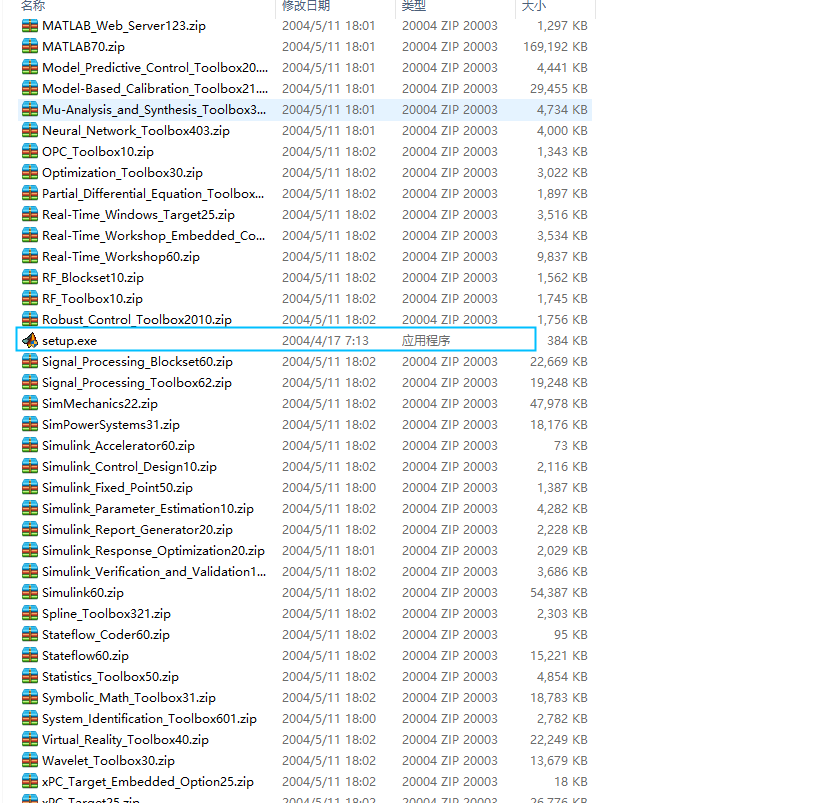The image size is (833, 803).
Task: Click the Real-Time_Workshop60.zip archive icon
Action: (x=30, y=257)
